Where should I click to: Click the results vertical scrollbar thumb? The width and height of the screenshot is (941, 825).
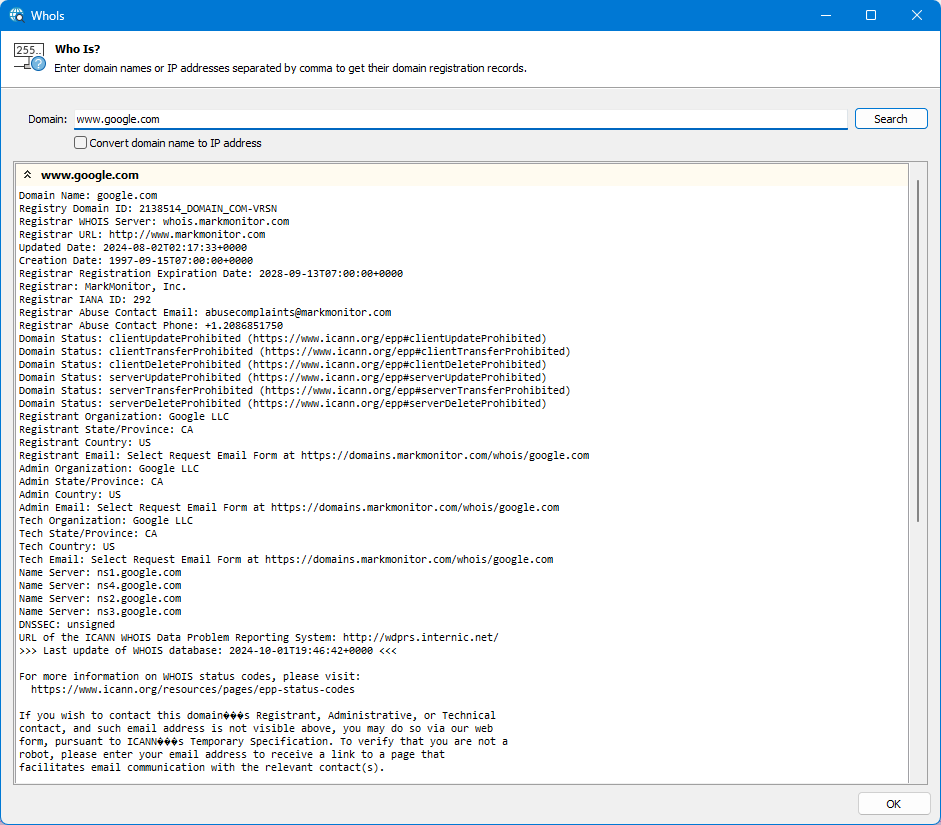click(918, 351)
